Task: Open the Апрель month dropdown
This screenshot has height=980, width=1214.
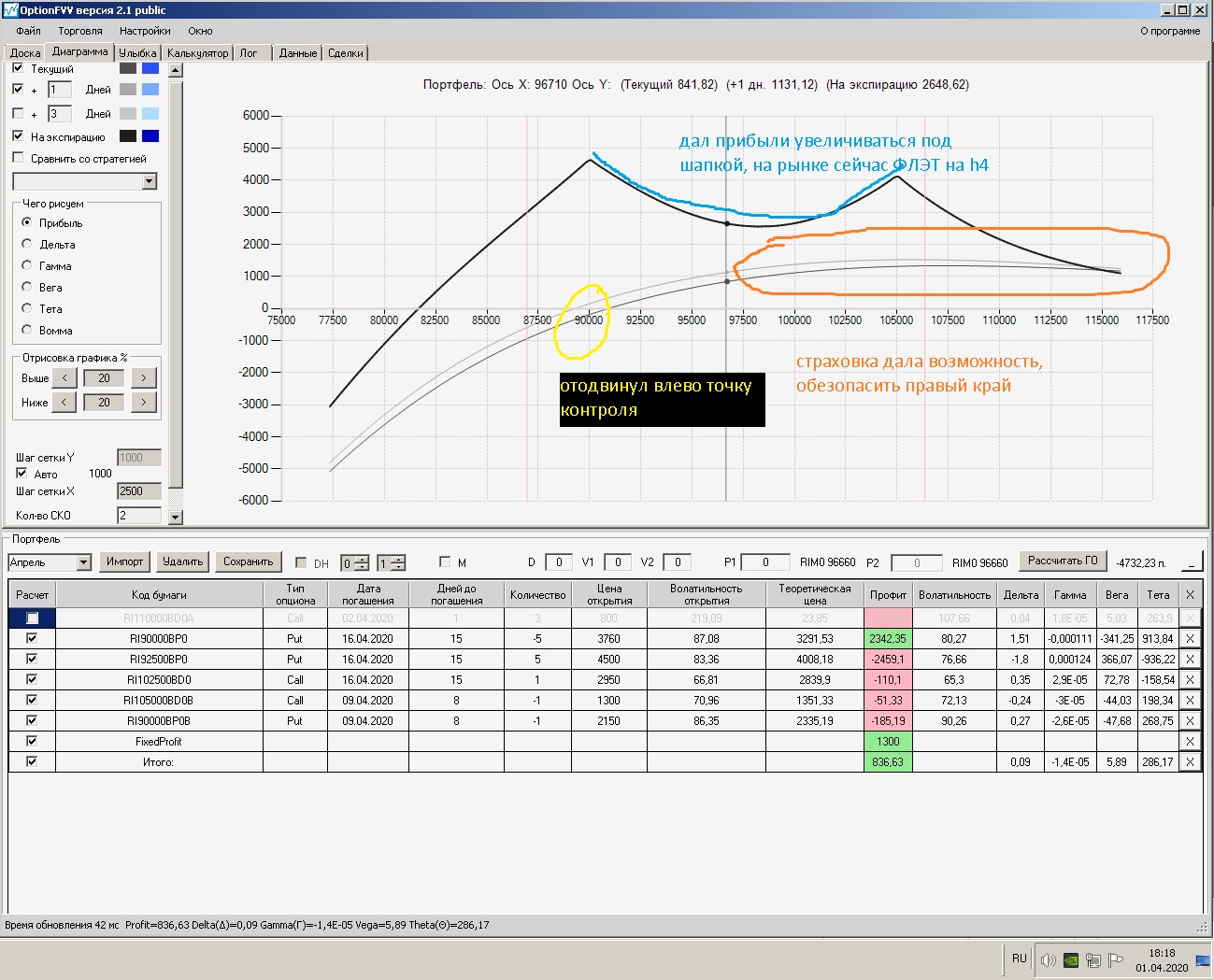Action: point(83,562)
